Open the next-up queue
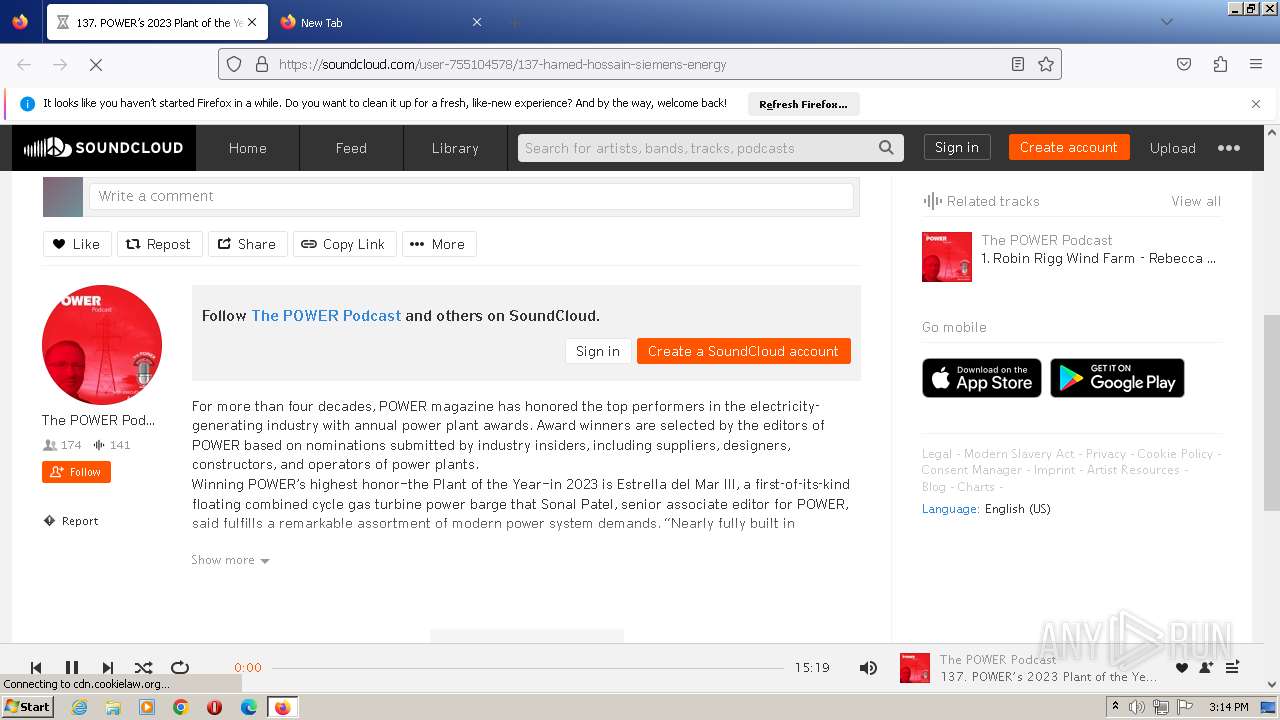 click(x=1232, y=668)
